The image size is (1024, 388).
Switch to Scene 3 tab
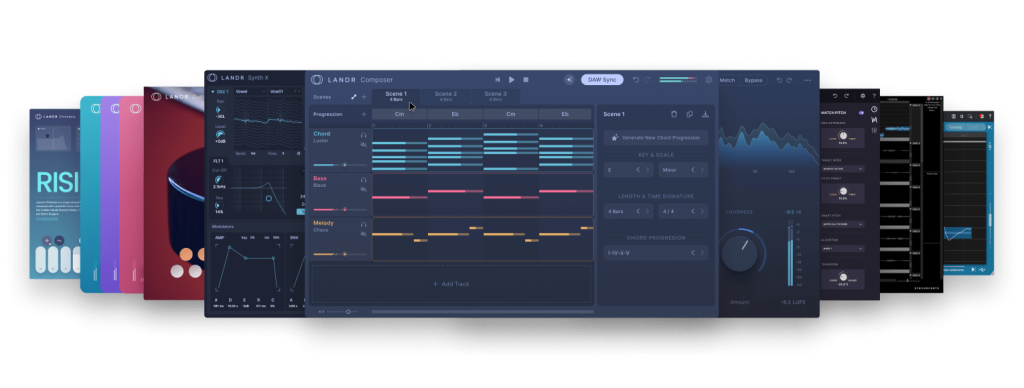point(496,96)
